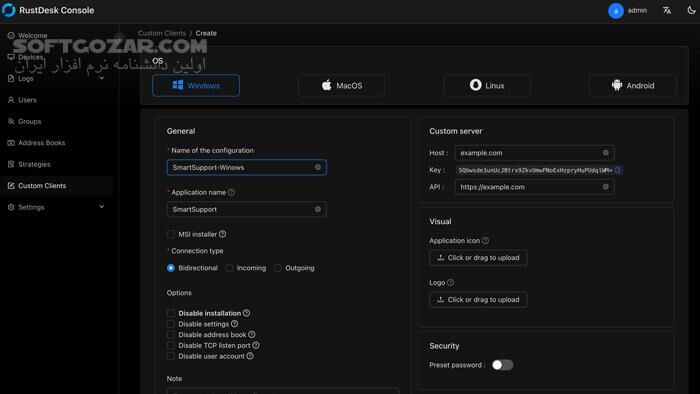Image resolution: width=700 pixels, height=394 pixels.
Task: Click the copy icon beside Key
Action: tap(617, 170)
